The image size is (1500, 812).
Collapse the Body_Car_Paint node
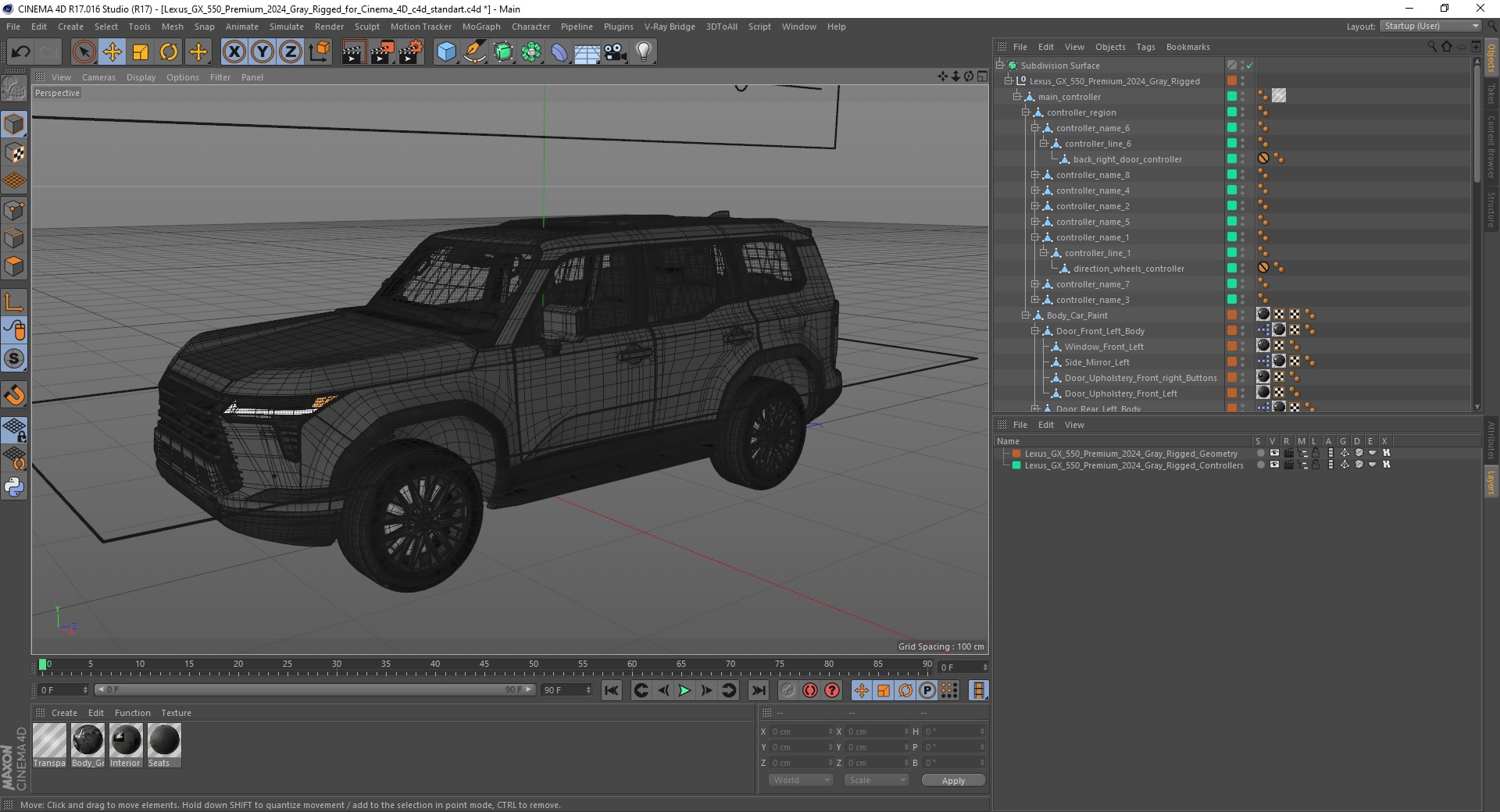[x=1026, y=315]
